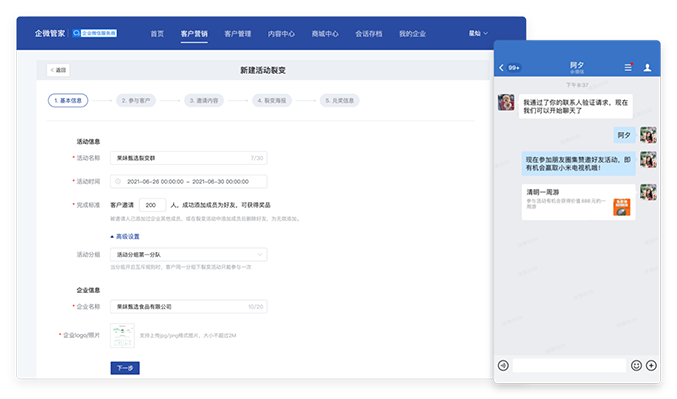Click the 阿夕 message bubble
The image size is (677, 399).
point(624,135)
